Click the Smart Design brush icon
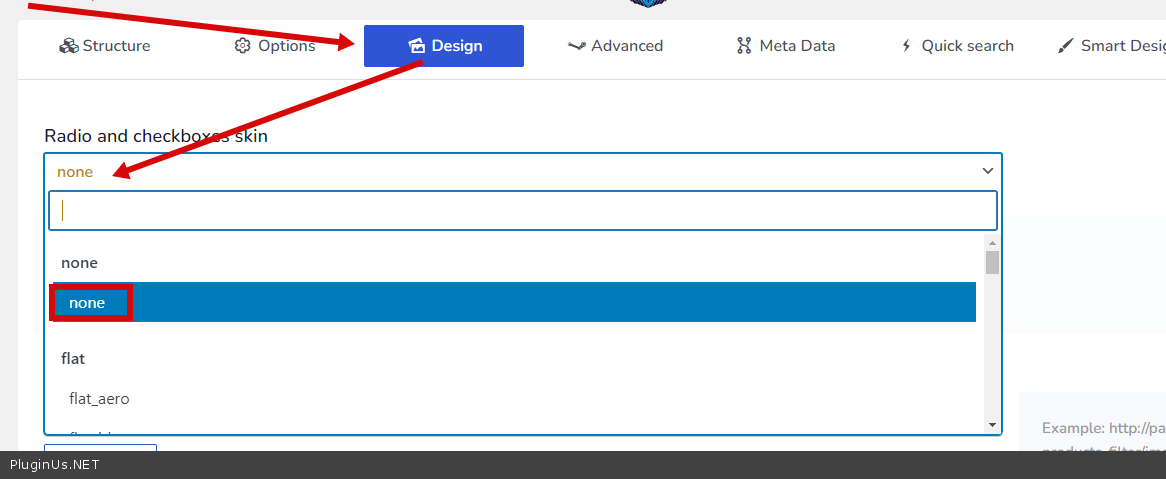 point(1066,46)
